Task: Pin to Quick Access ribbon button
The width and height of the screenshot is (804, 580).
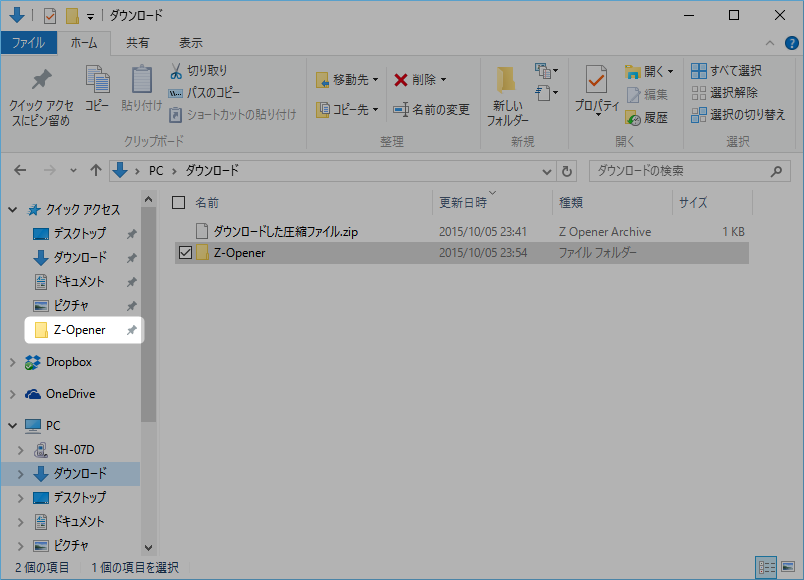Action: click(41, 97)
